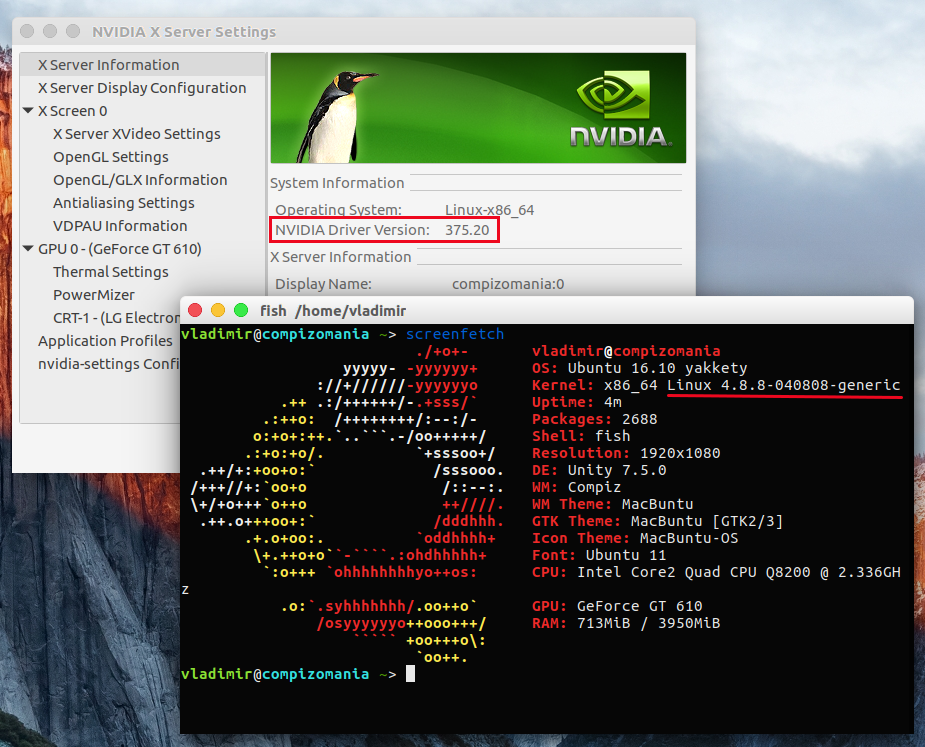Click the screenfetch command text in terminal
The height and width of the screenshot is (747, 925).
[455, 334]
